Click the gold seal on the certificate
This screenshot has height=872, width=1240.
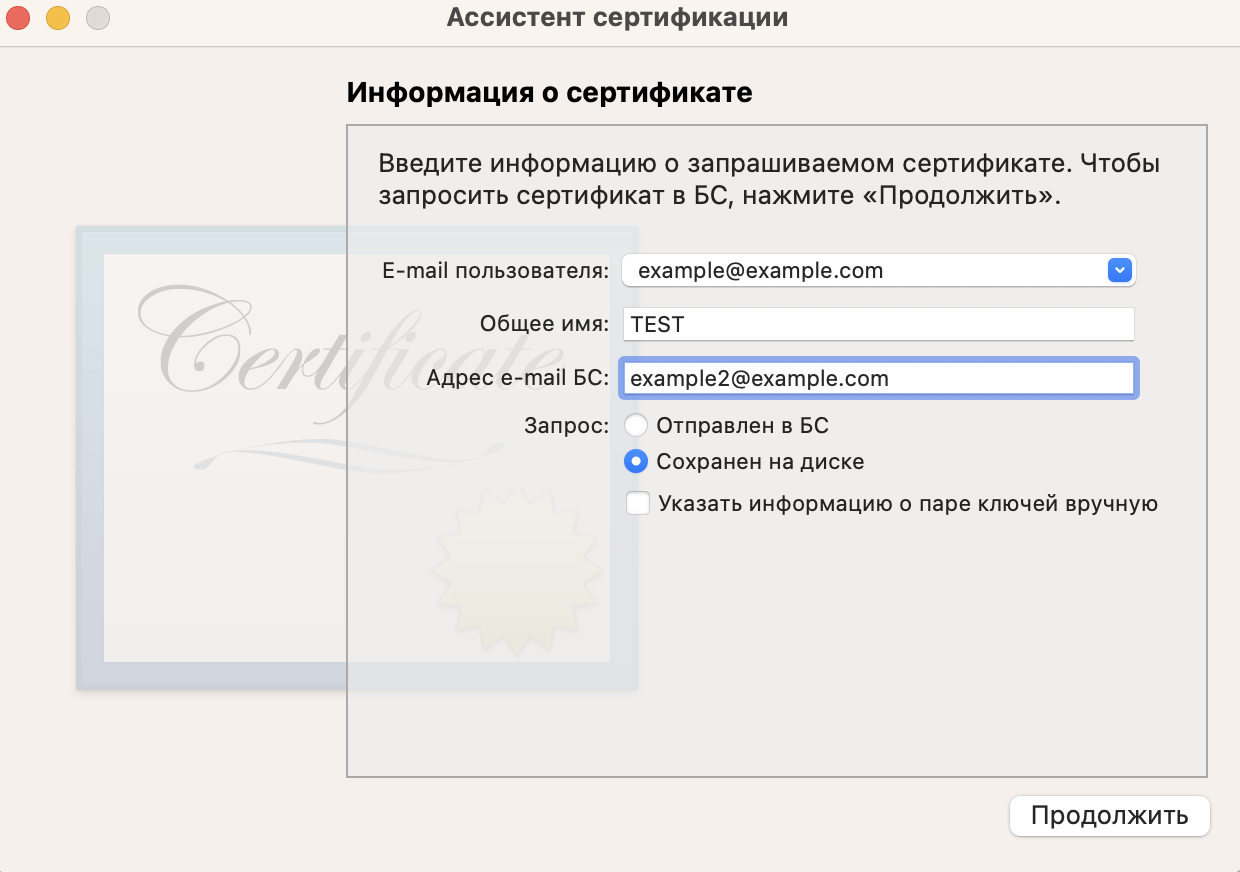[x=516, y=570]
